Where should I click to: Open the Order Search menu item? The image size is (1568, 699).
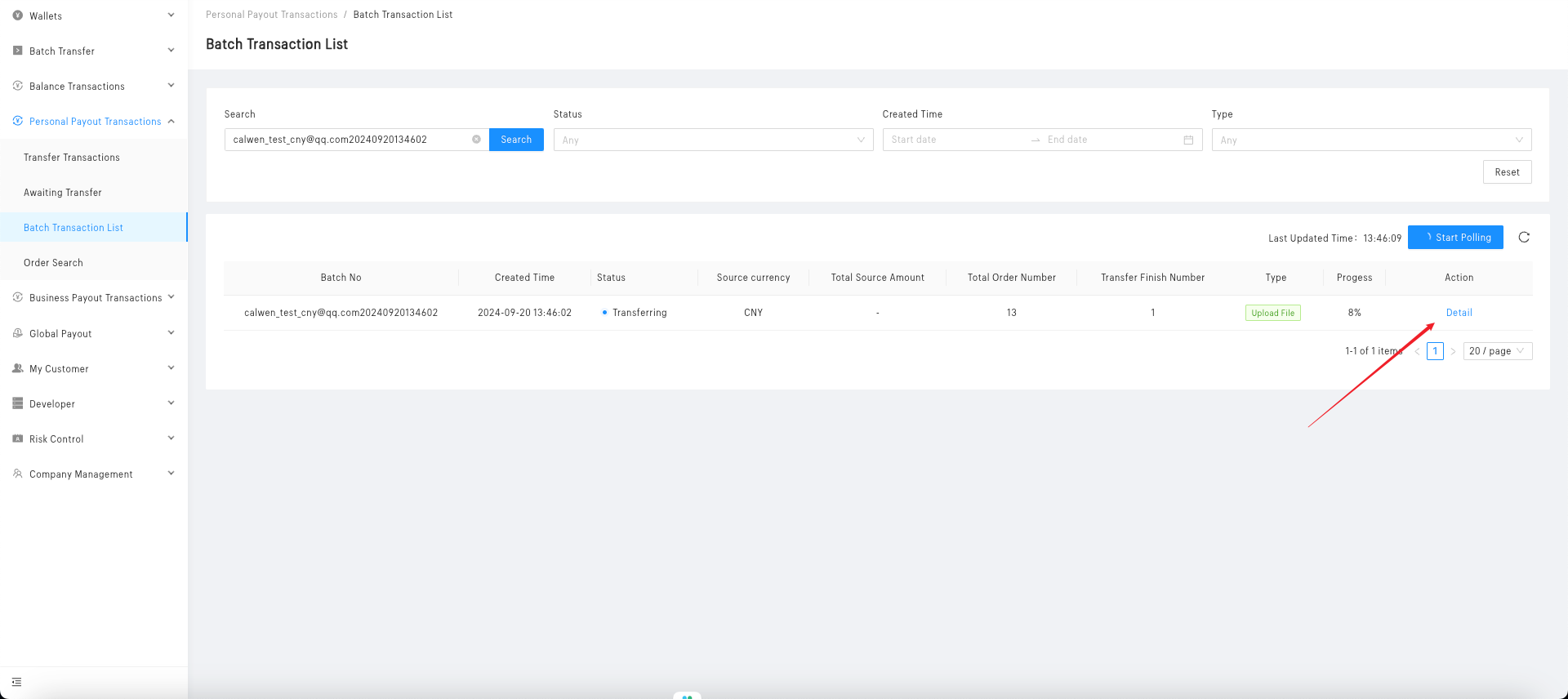pyautogui.click(x=53, y=263)
